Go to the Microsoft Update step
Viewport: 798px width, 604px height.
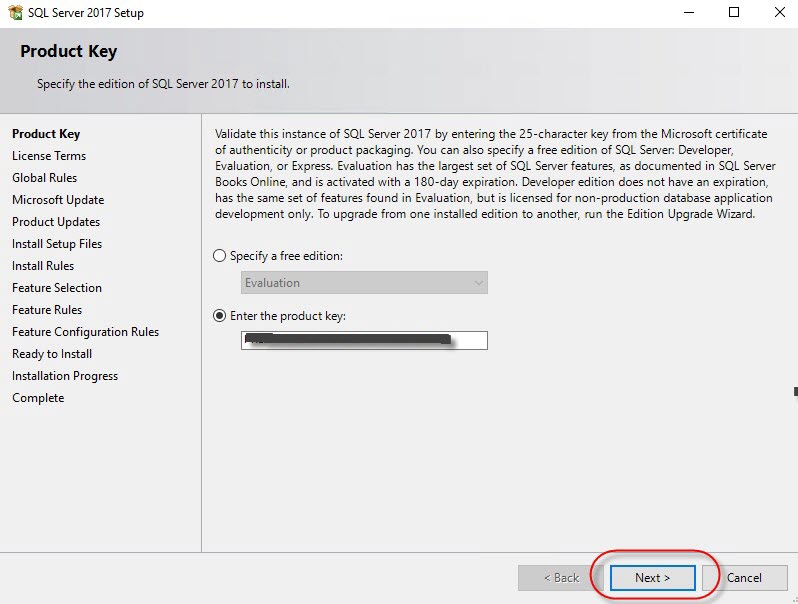click(x=58, y=200)
